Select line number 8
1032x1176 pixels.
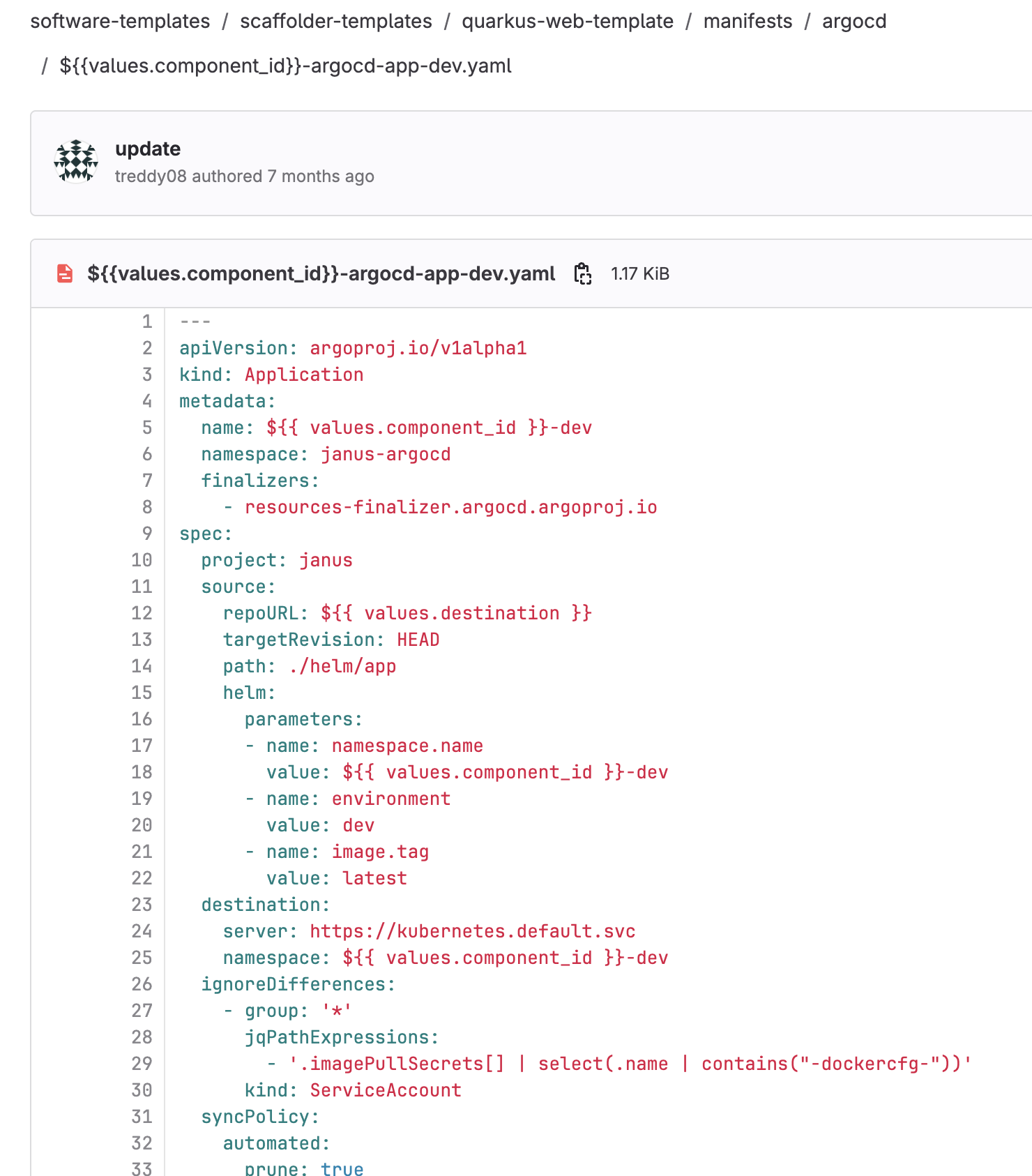click(147, 507)
